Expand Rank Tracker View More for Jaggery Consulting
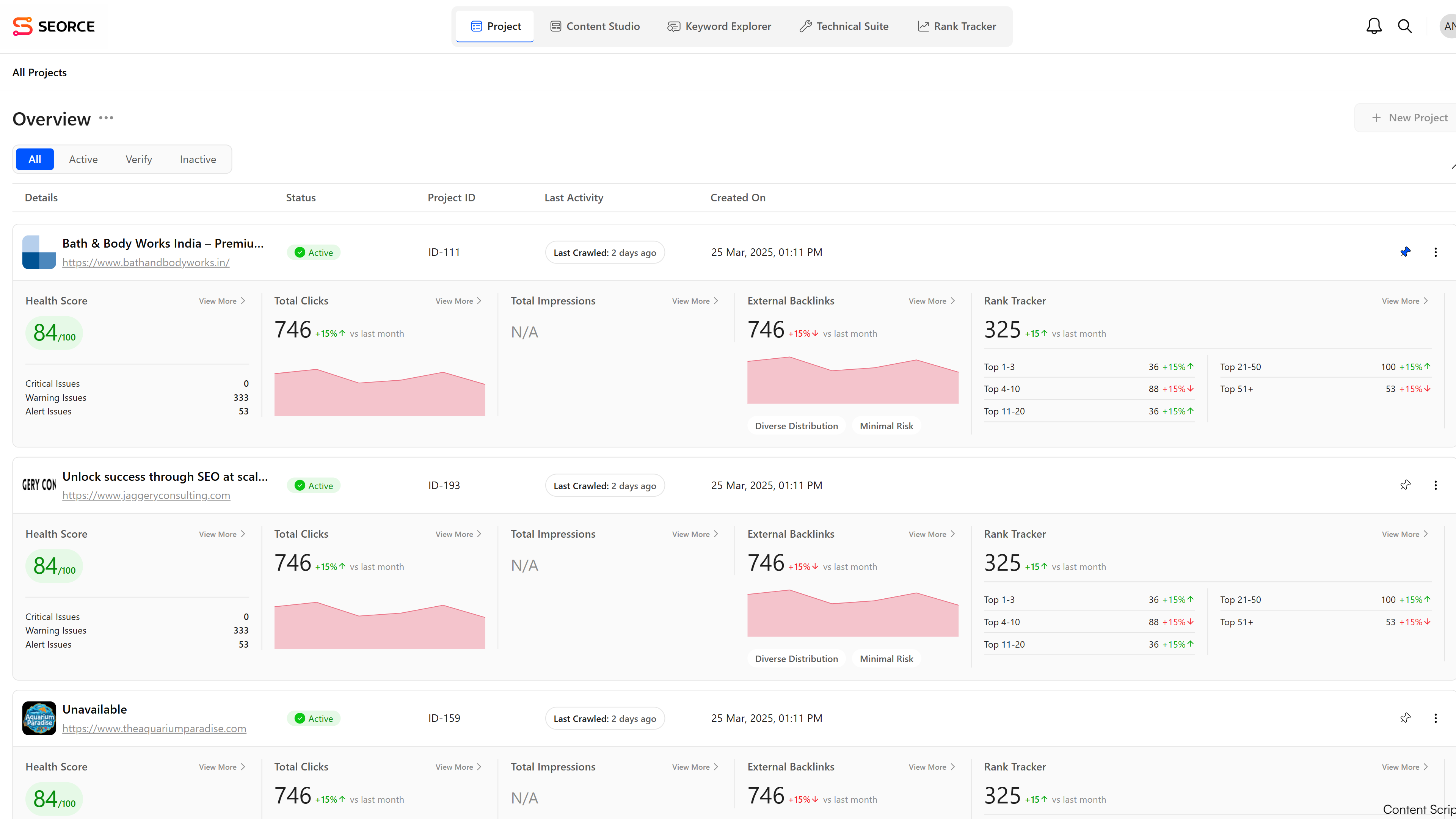Screen dimensions: 1456x819 click(x=1404, y=533)
